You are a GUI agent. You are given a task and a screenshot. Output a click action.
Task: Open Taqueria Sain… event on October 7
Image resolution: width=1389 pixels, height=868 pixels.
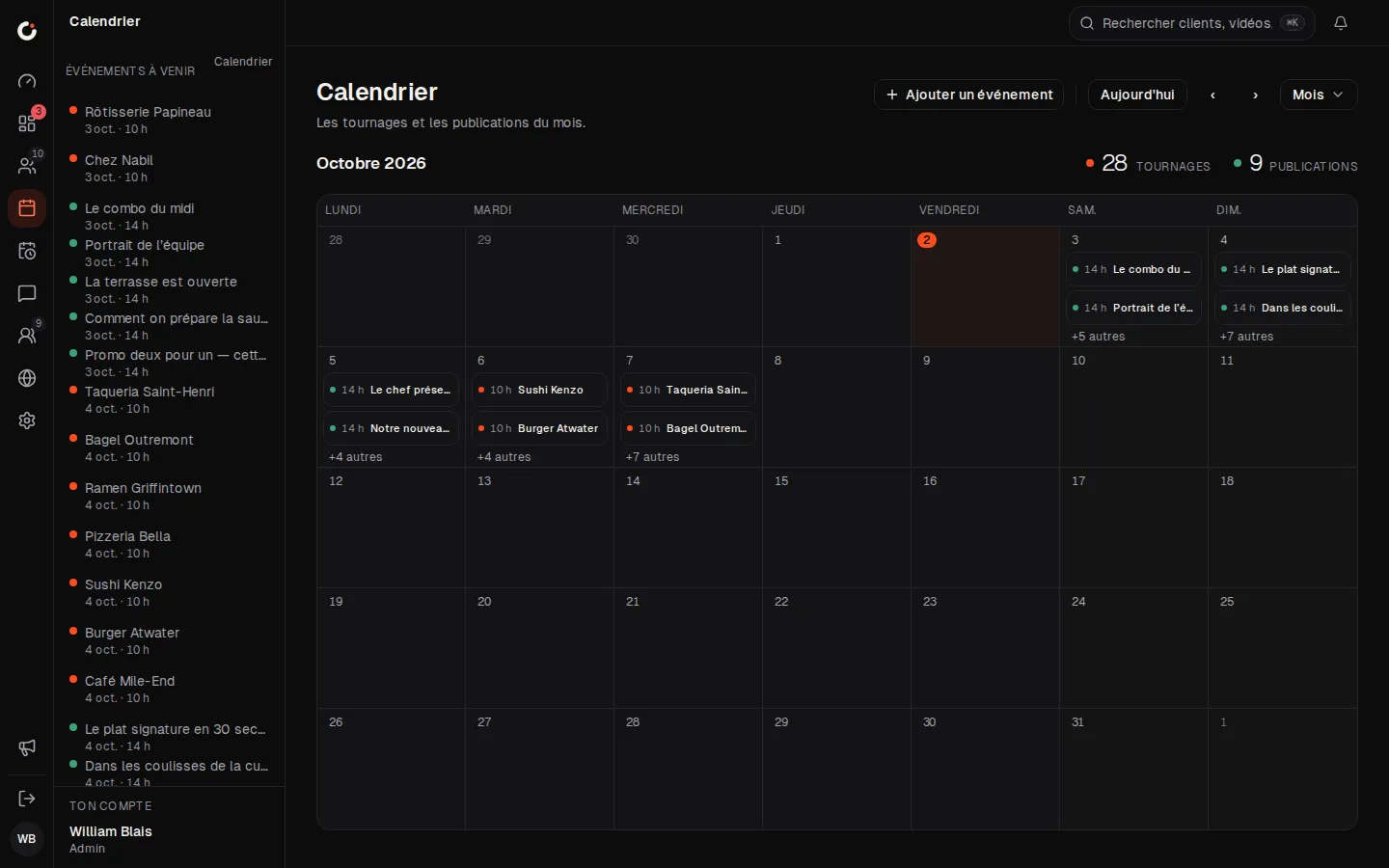click(689, 390)
